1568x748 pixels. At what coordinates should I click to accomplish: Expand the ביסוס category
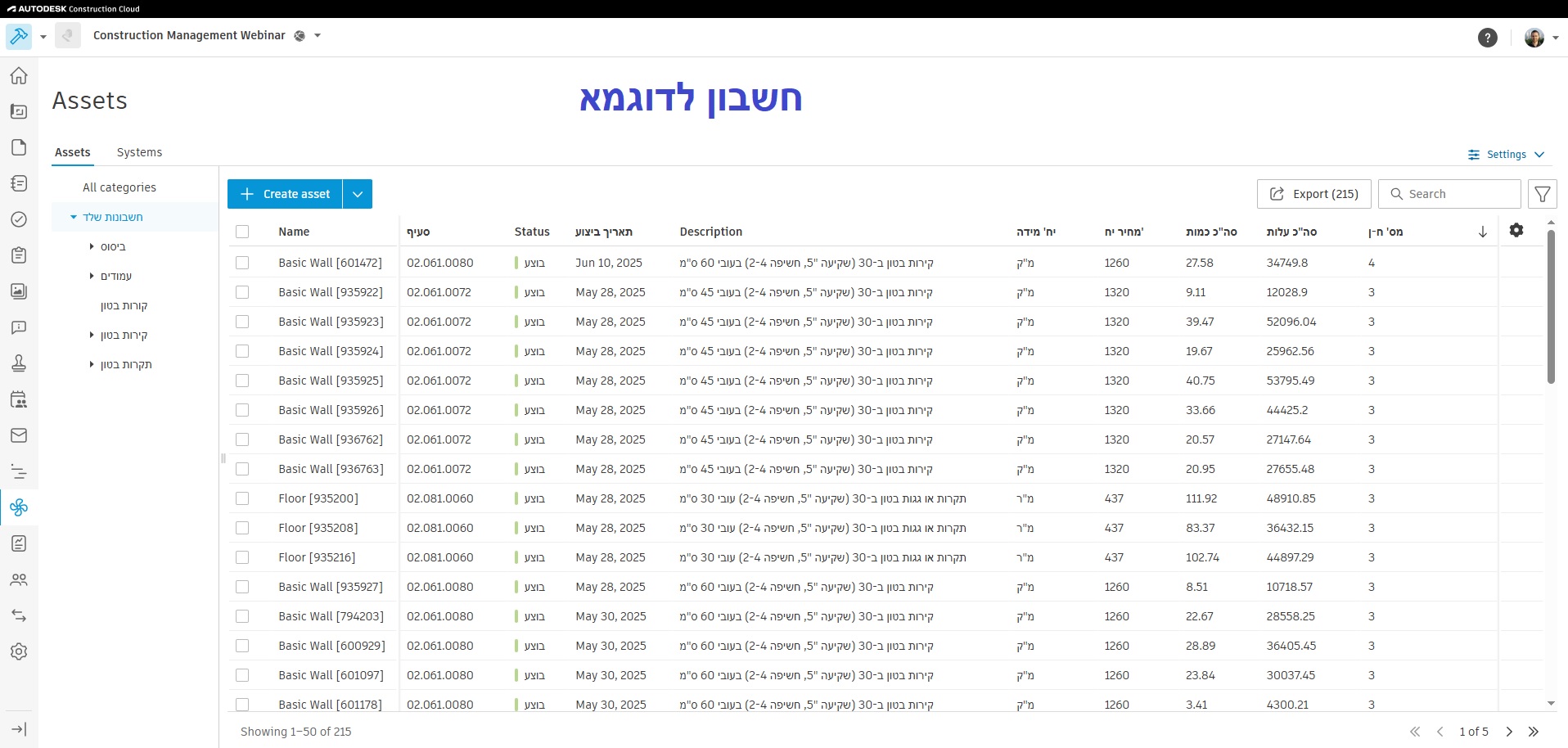92,246
